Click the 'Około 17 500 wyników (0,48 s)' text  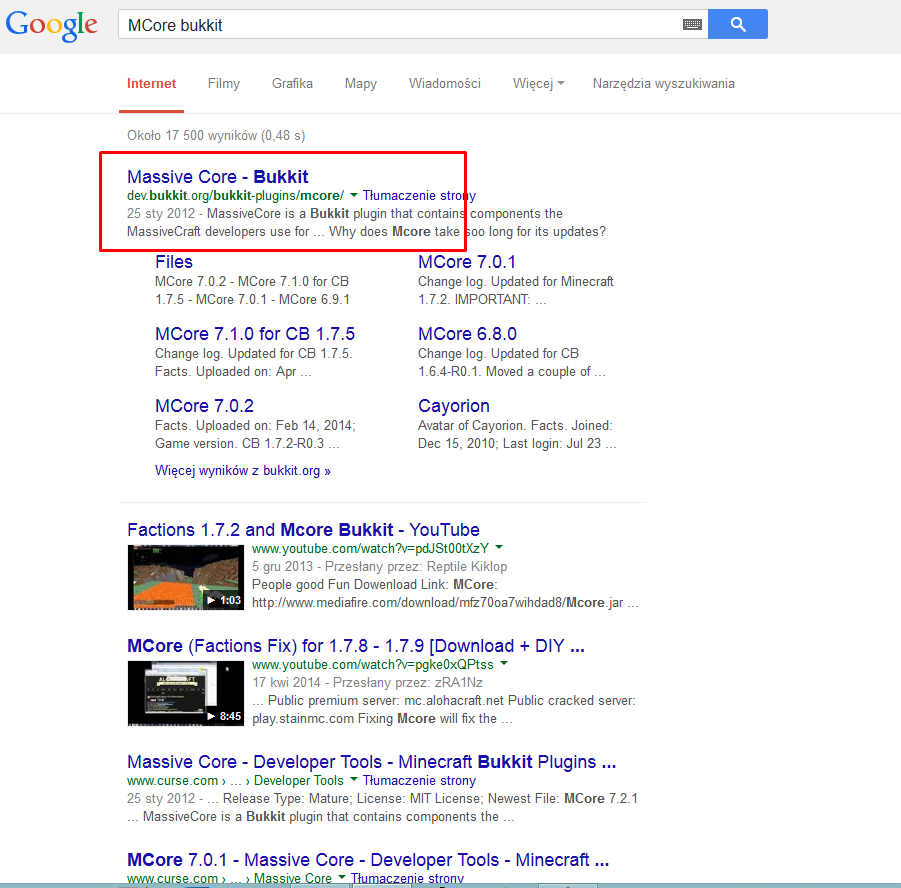(216, 136)
